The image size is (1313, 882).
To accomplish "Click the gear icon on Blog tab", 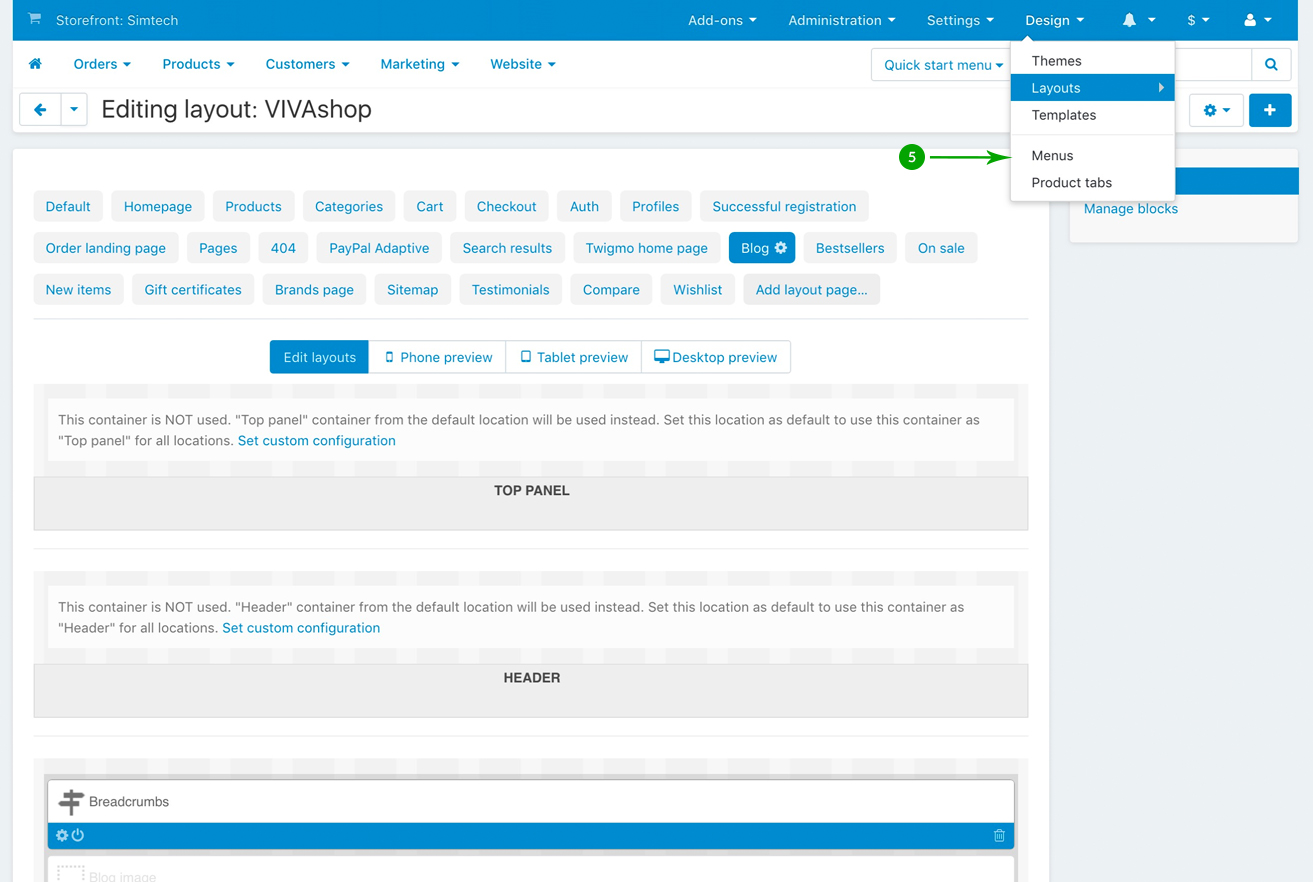I will click(x=781, y=248).
